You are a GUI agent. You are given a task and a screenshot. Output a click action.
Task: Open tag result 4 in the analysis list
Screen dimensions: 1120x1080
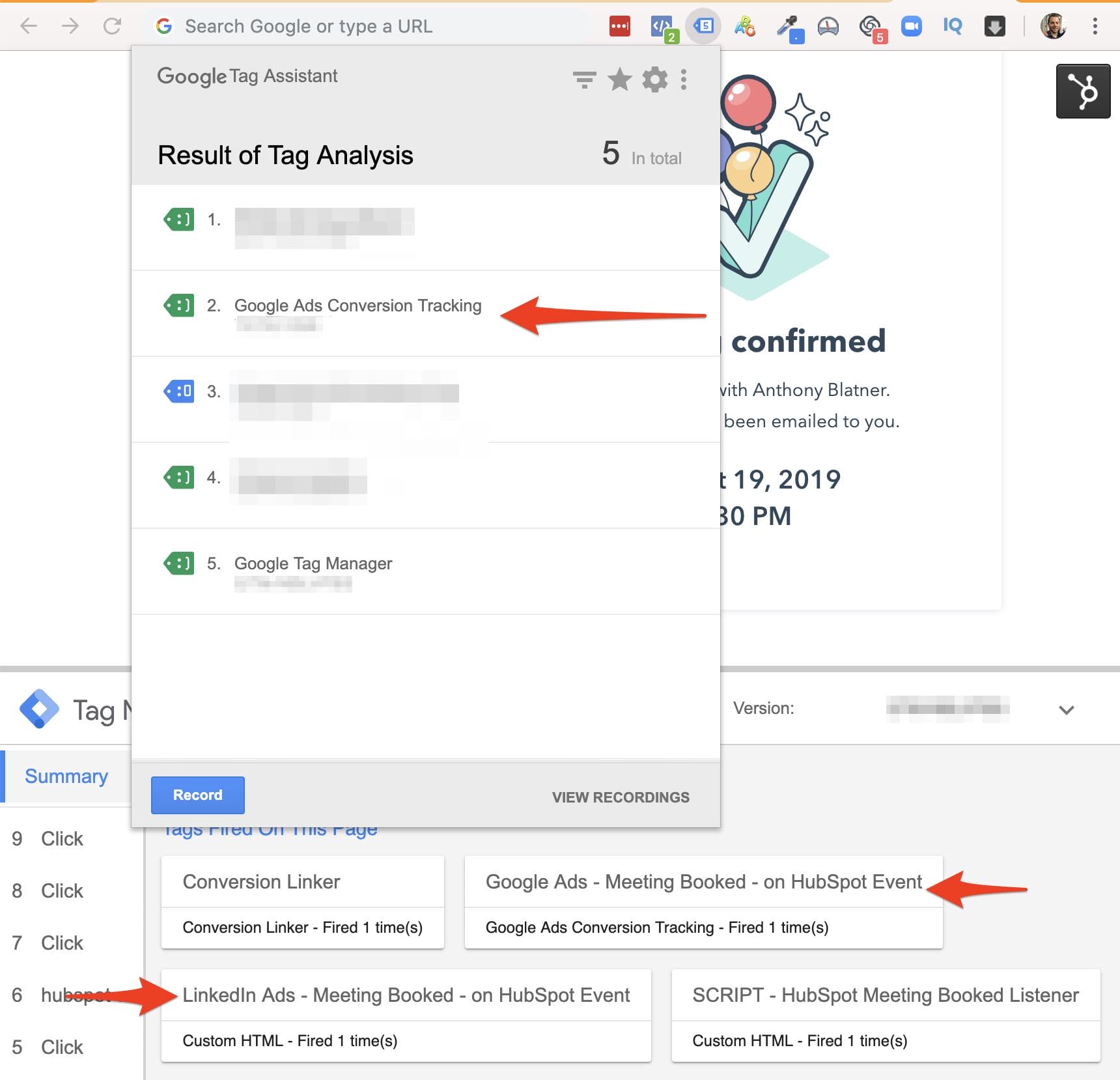(426, 486)
